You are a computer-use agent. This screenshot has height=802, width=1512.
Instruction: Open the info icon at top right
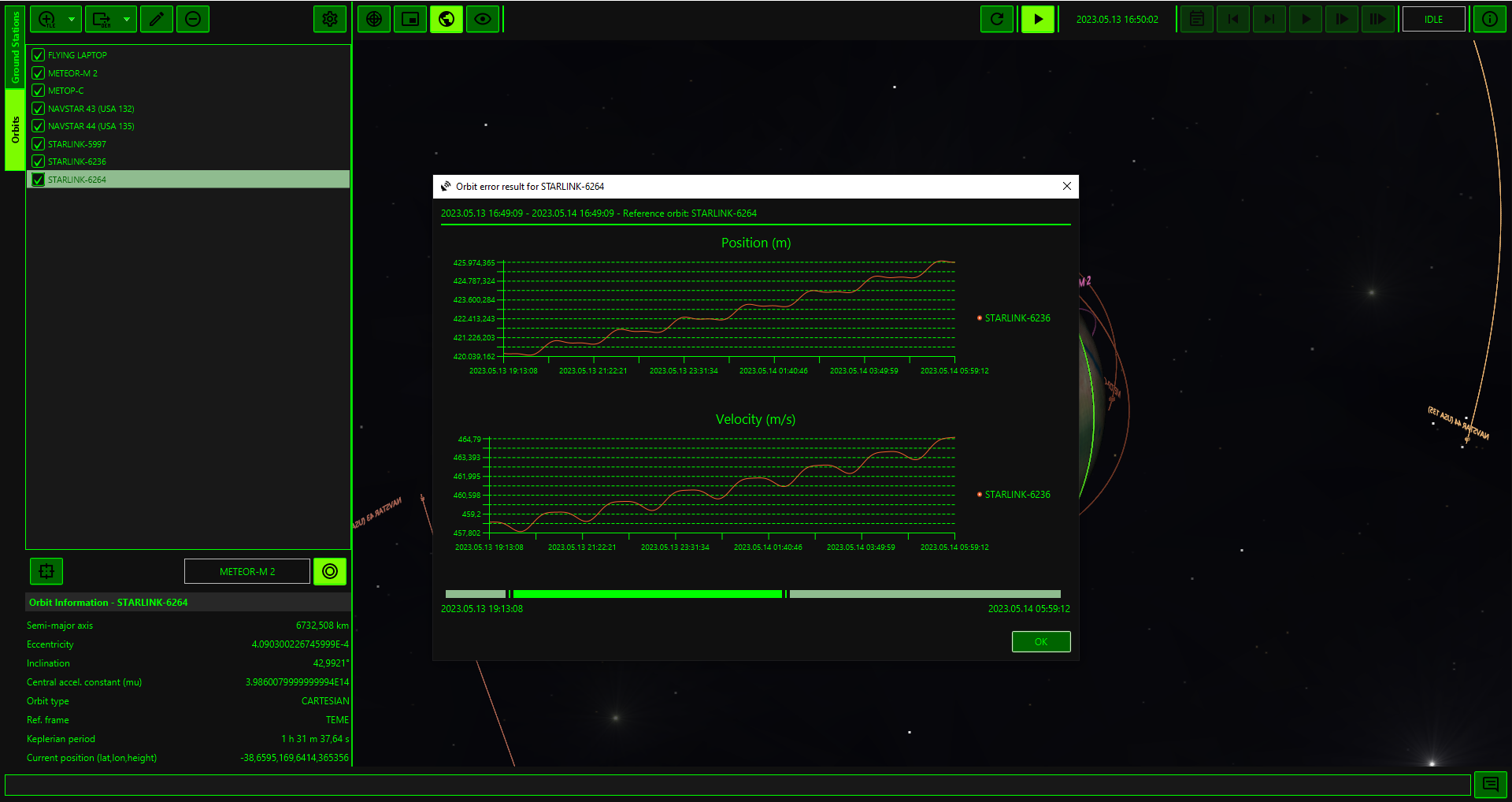(x=1490, y=19)
